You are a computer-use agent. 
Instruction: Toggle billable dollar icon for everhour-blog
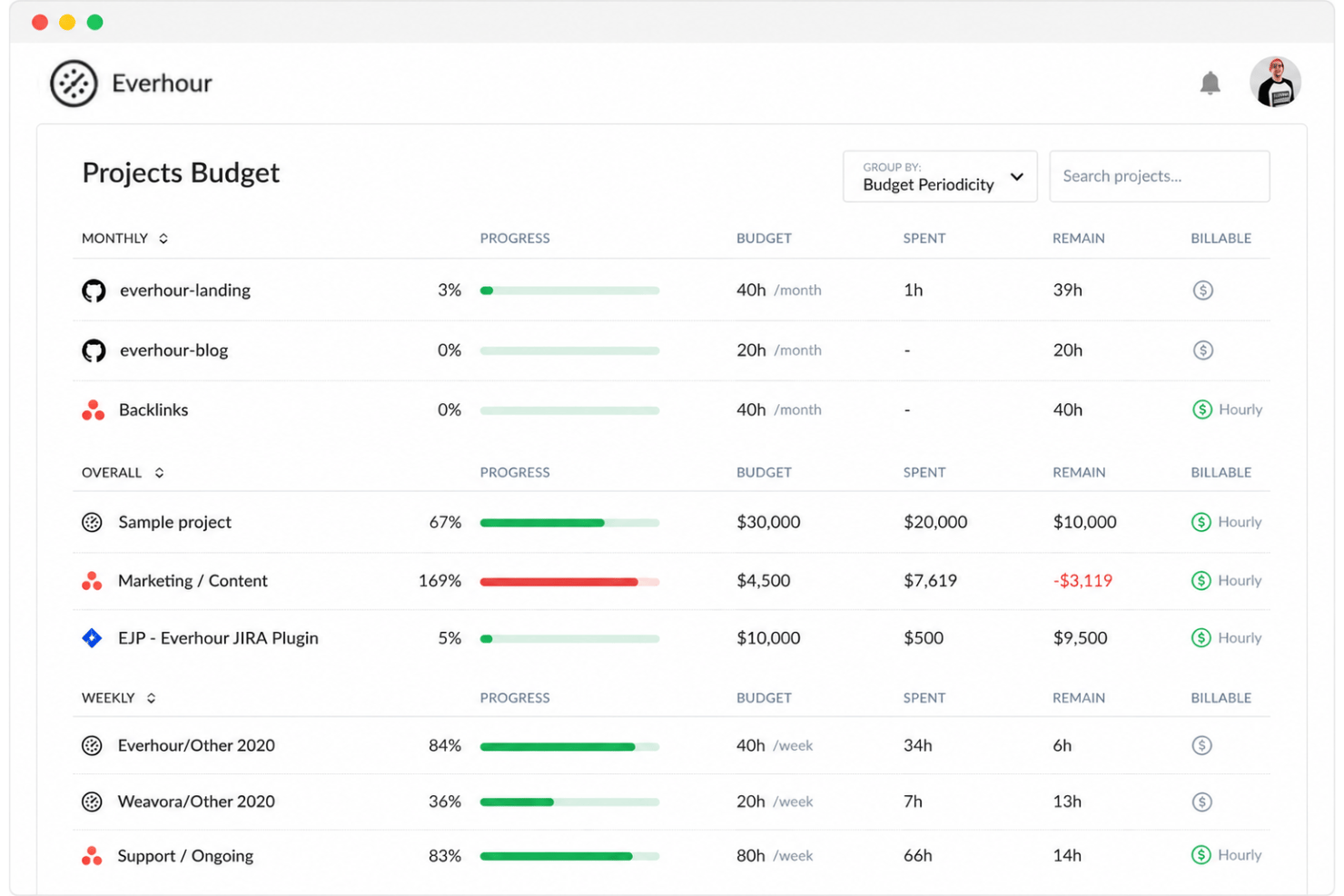pos(1202,350)
